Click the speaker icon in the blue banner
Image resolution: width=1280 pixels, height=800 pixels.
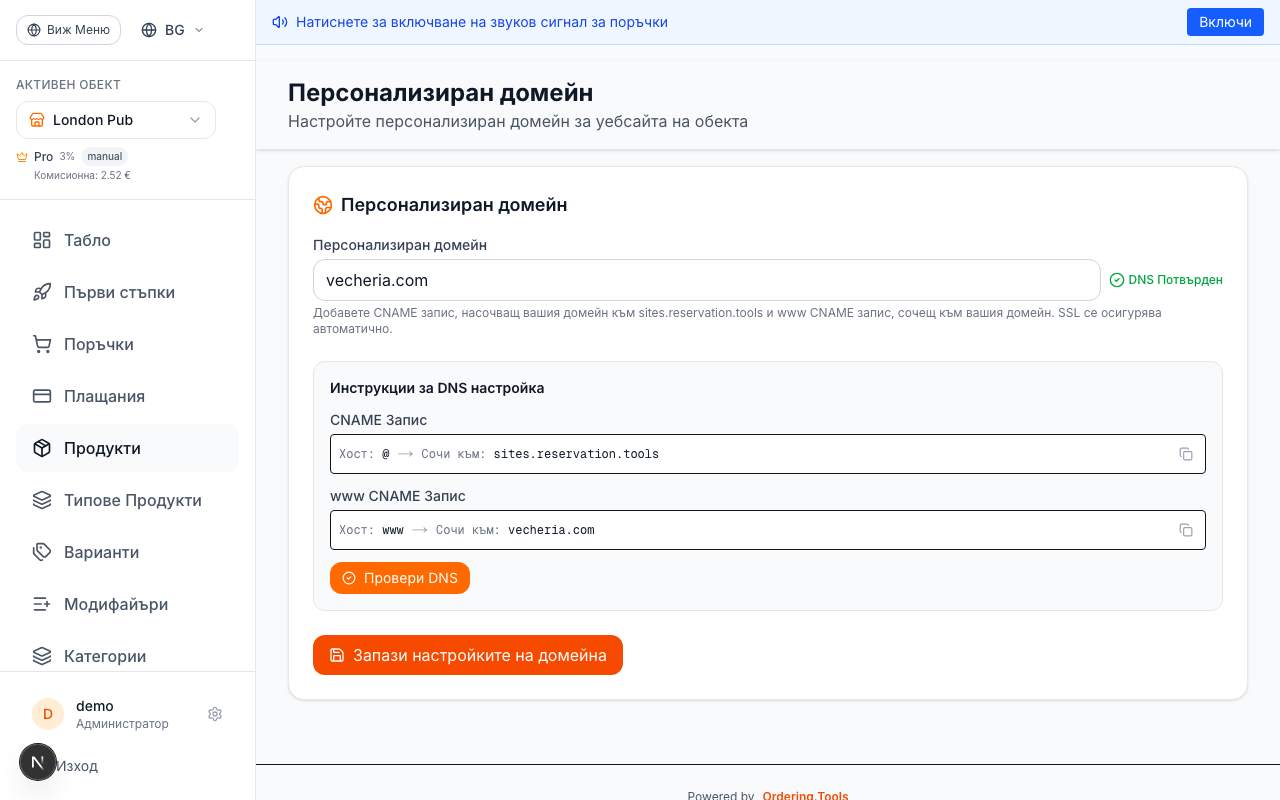tap(279, 21)
